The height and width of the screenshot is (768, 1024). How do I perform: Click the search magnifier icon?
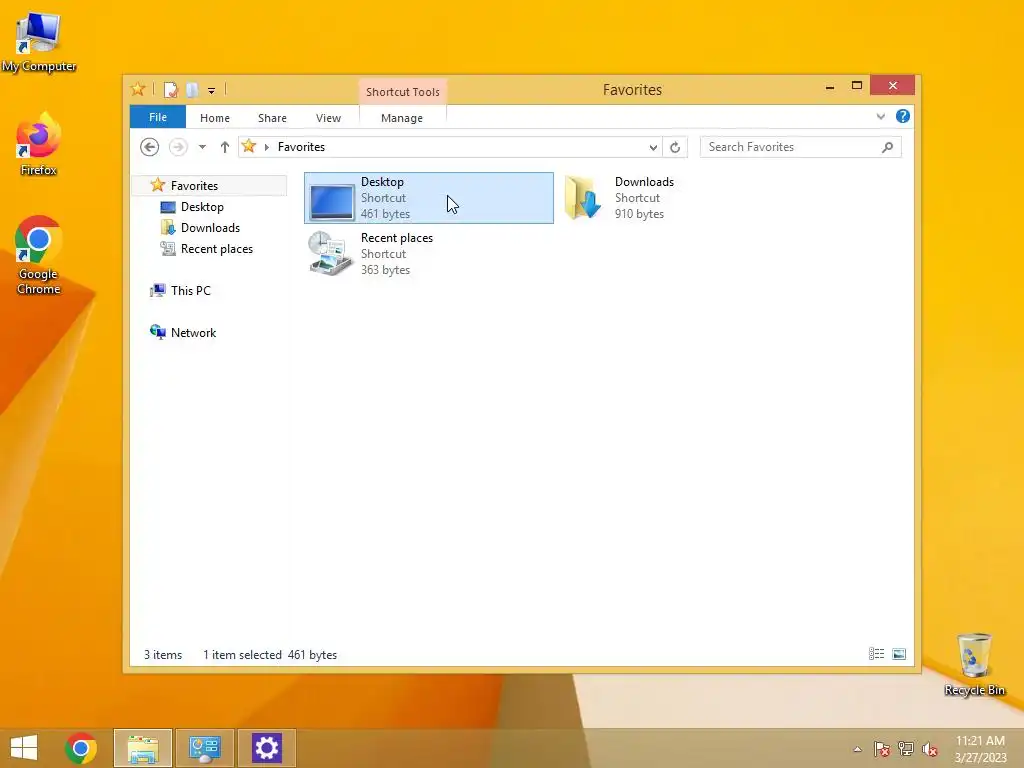point(888,148)
